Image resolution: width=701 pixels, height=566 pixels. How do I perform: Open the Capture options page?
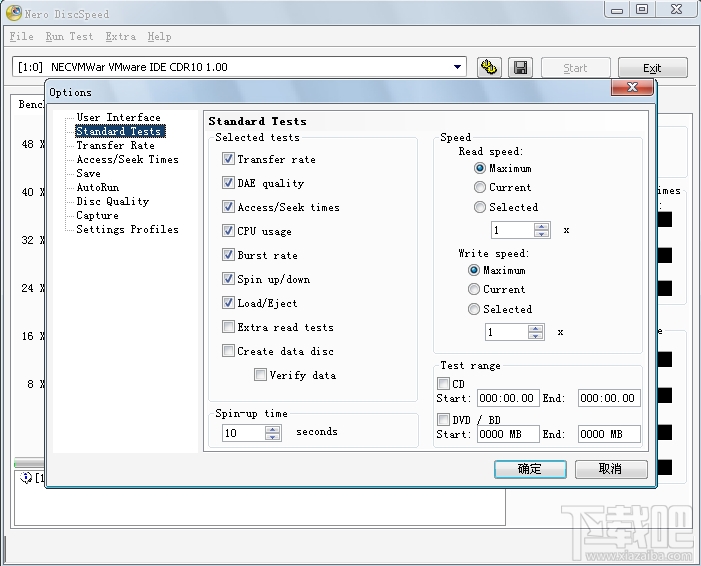tap(97, 215)
